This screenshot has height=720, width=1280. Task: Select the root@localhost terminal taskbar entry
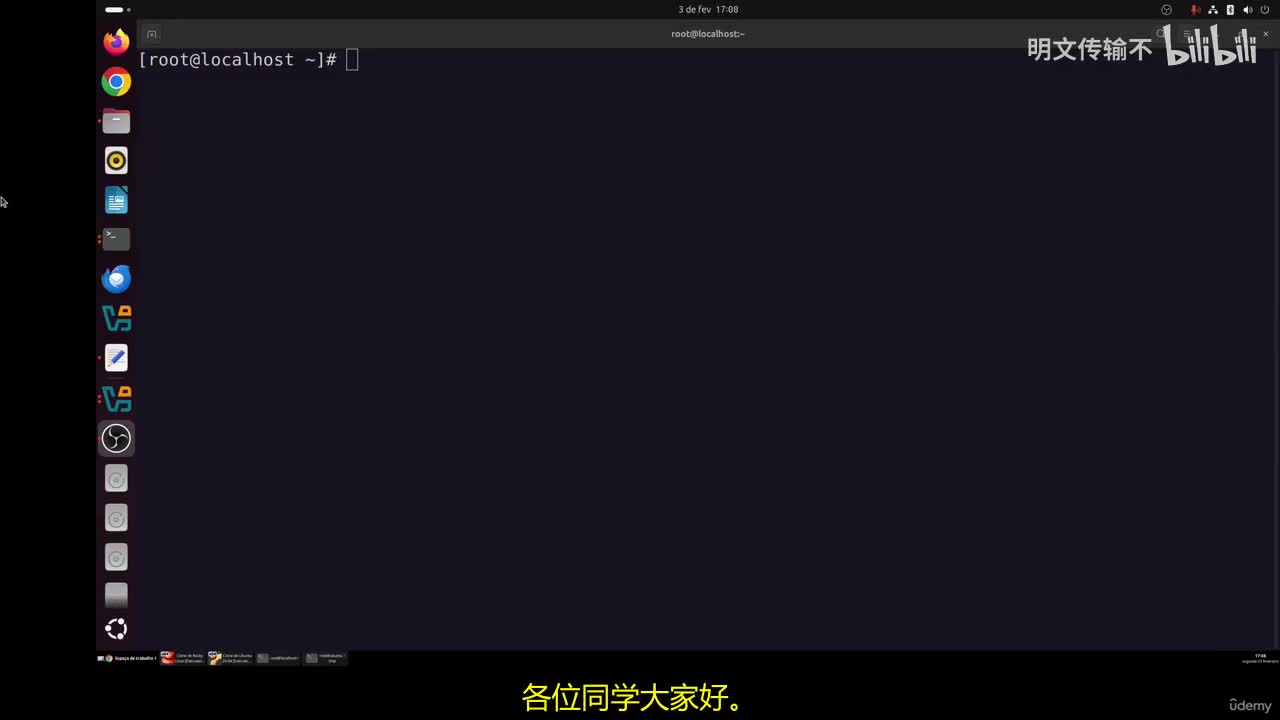[278, 658]
